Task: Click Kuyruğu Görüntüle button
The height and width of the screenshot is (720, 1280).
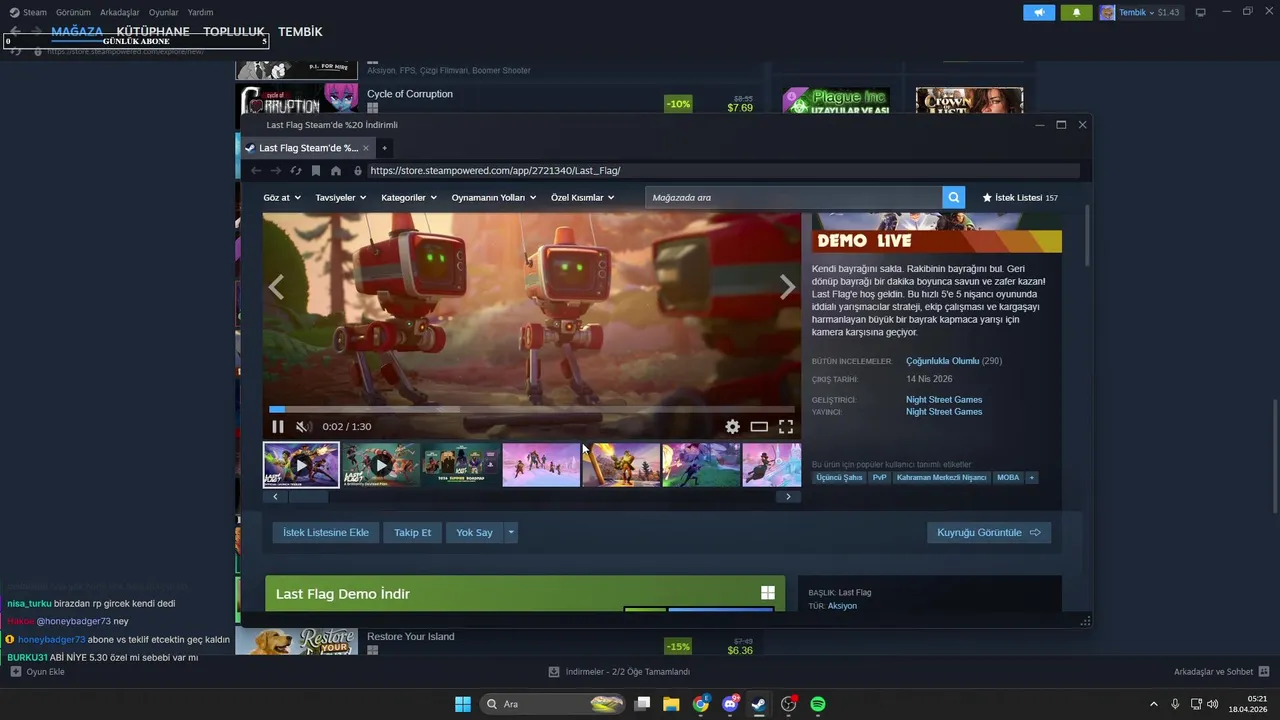Action: tap(989, 533)
